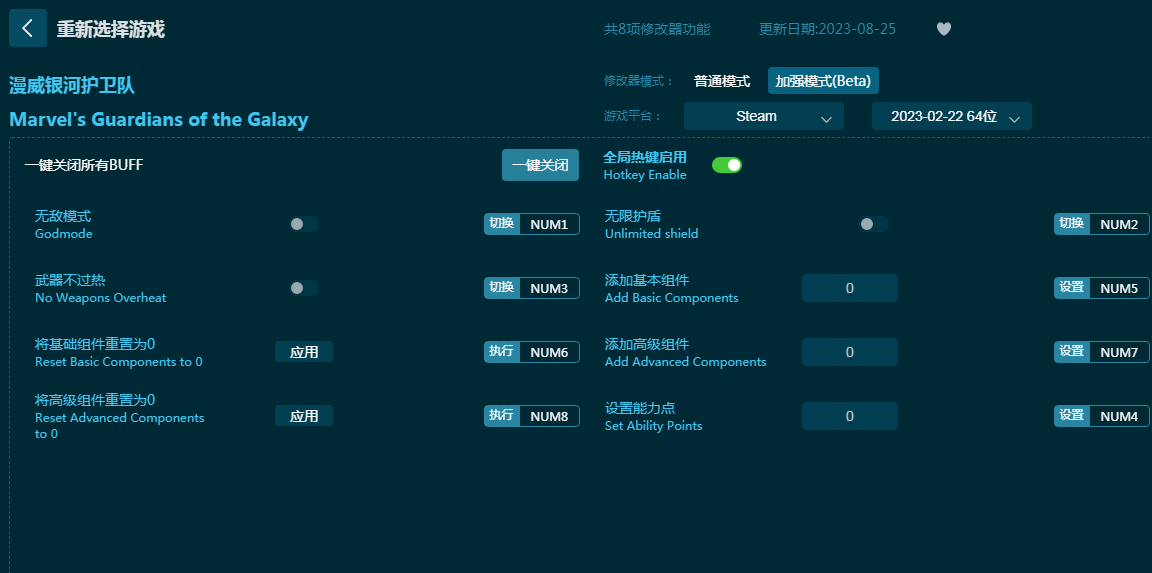Click the Add Basic Components value field
This screenshot has width=1152, height=573.
(849, 288)
